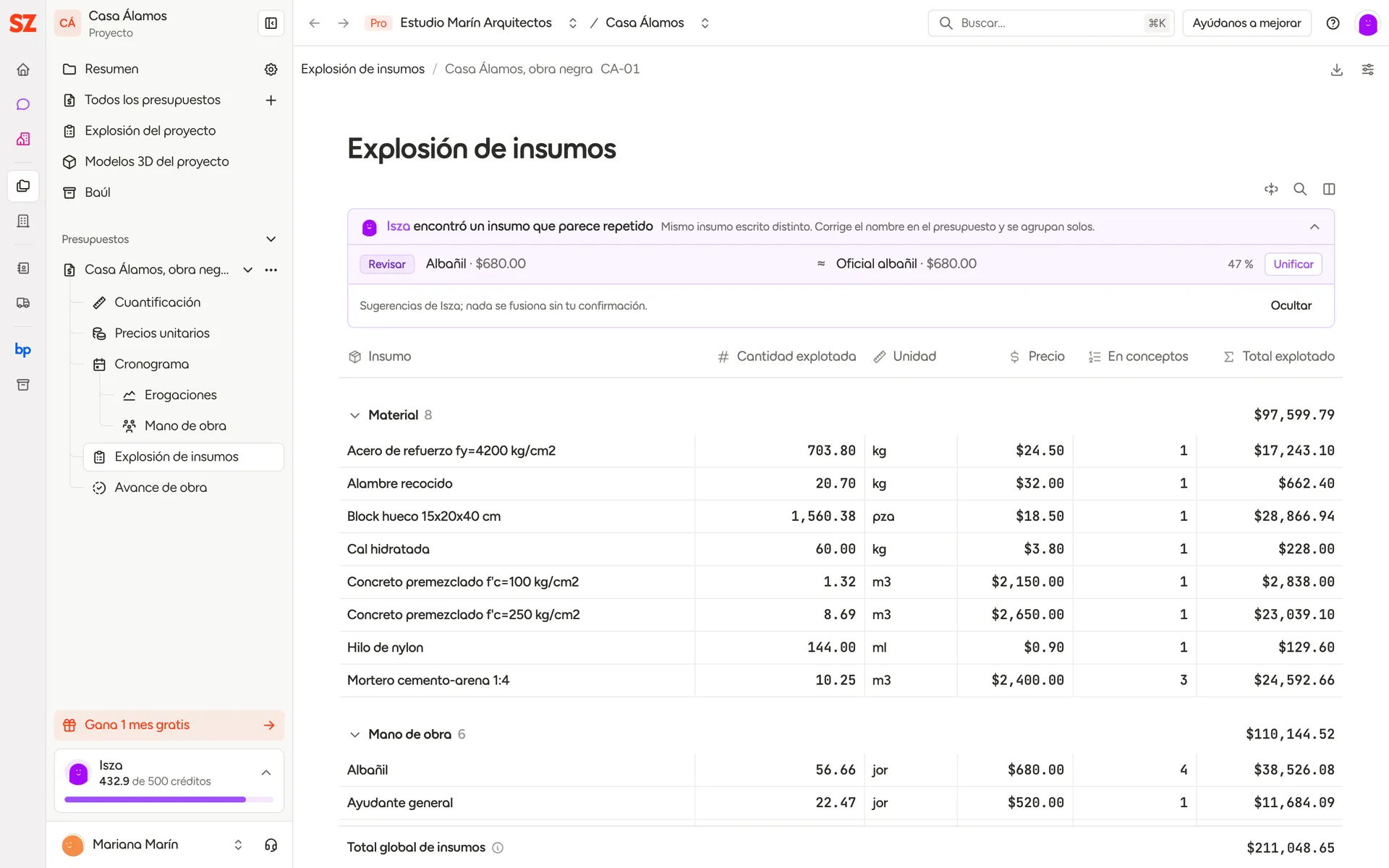Click the Isza credits progress bar
This screenshot has height=868, width=1389.
[169, 799]
